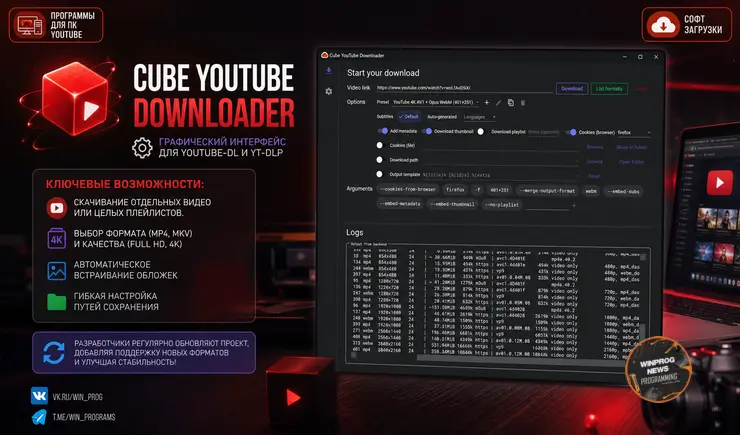Viewport: 740px width, 435px height.
Task: Select the --cookies-from-browser argument chip
Action: (408, 190)
